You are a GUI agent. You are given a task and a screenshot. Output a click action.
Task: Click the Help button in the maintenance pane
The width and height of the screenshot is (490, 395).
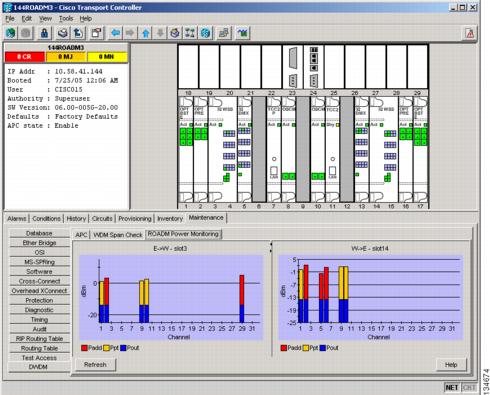click(x=451, y=365)
